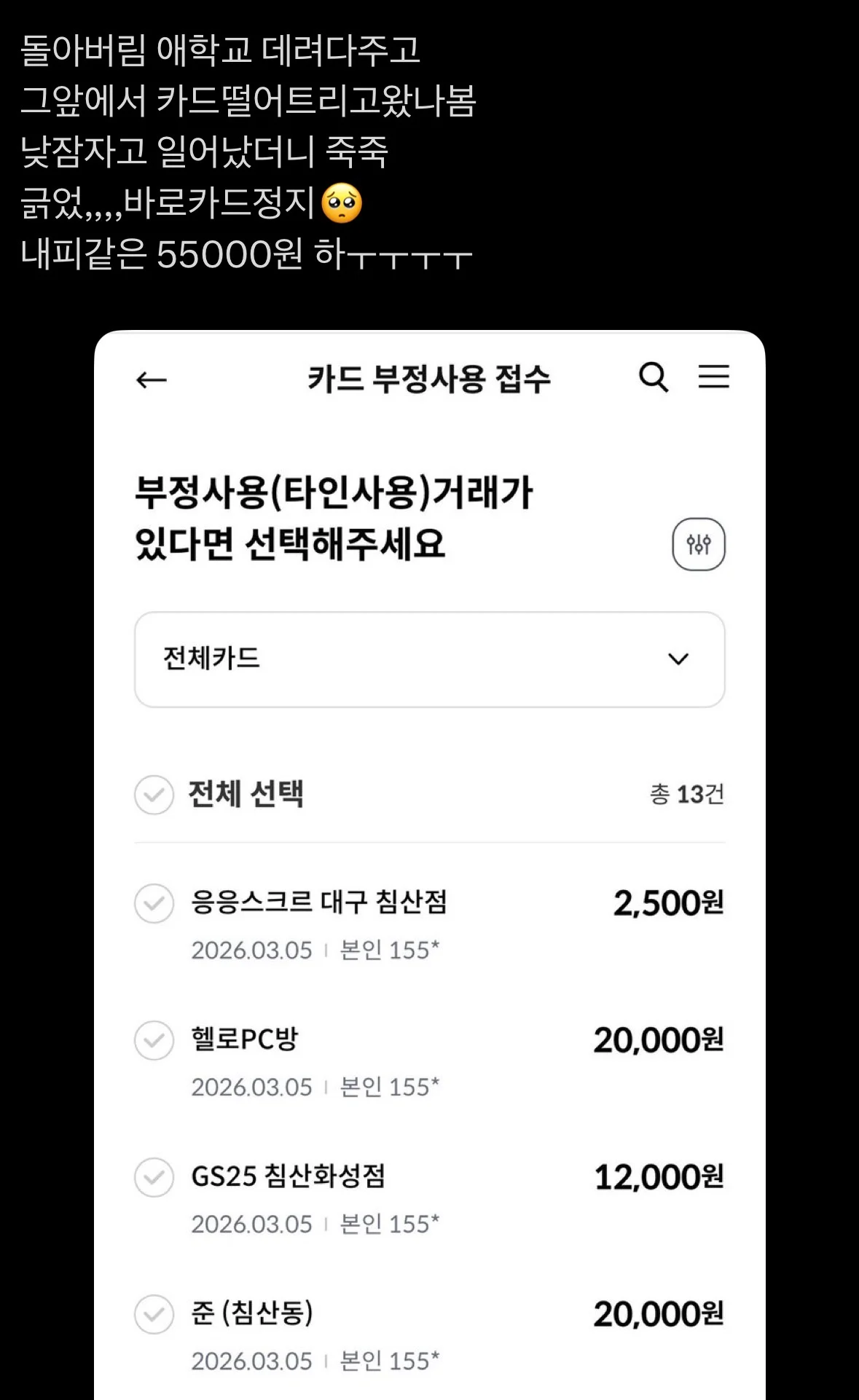The image size is (859, 1400).
Task: Tap the 12,000원 amount
Action: click(x=659, y=1177)
